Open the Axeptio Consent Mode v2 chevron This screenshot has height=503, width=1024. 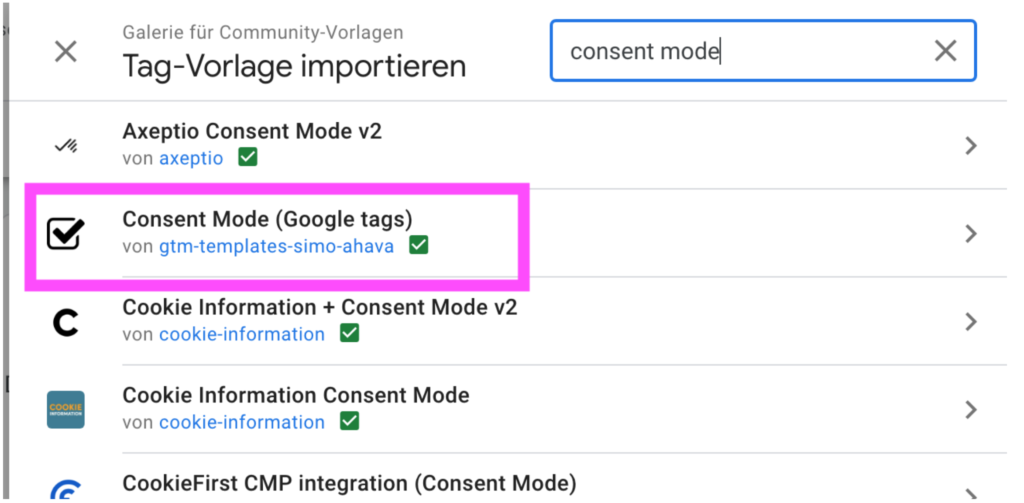pos(970,146)
